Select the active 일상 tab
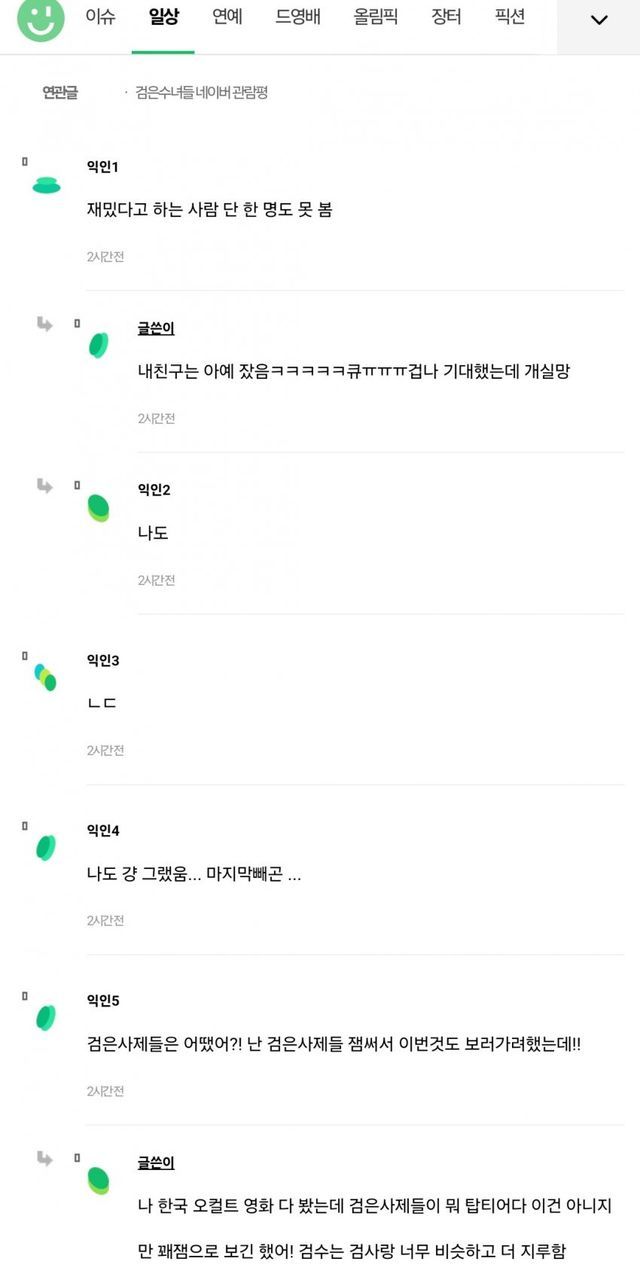Viewport: 640px width, 1280px height. [163, 17]
